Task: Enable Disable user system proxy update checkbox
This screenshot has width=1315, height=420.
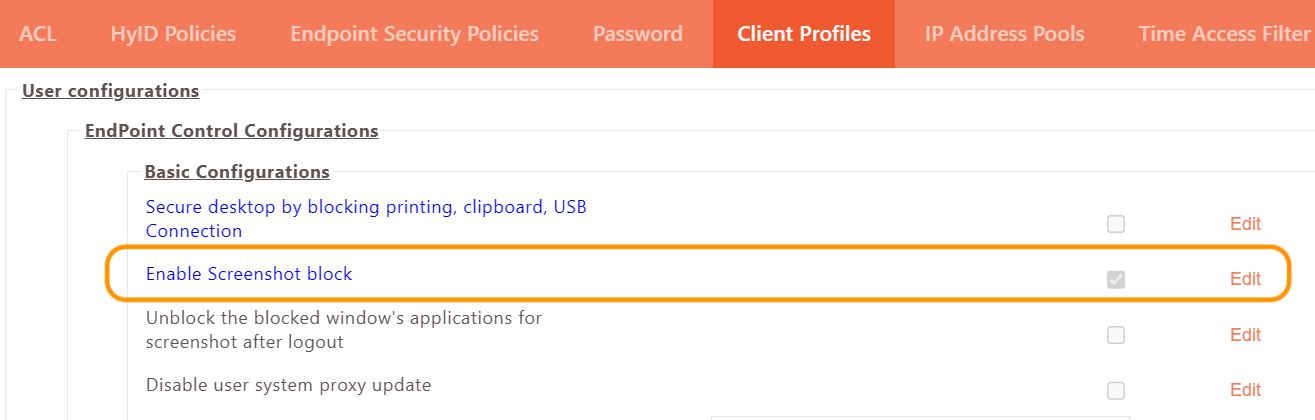Action: click(x=1116, y=390)
